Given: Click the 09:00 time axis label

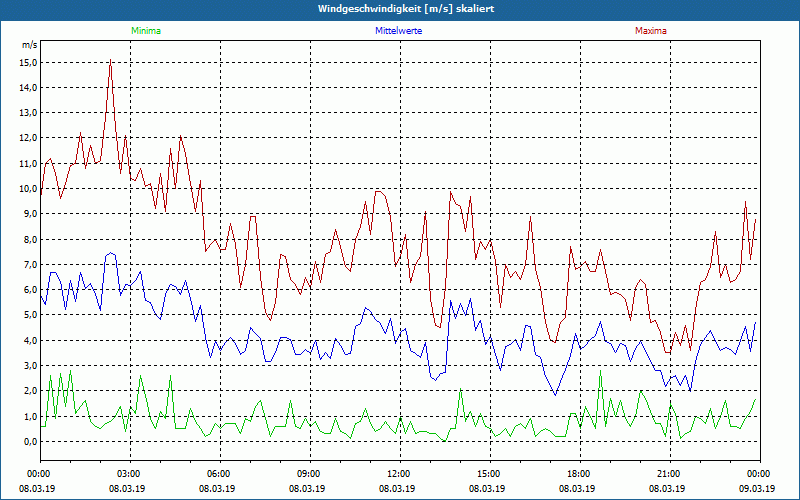Looking at the screenshot, I should [310, 474].
